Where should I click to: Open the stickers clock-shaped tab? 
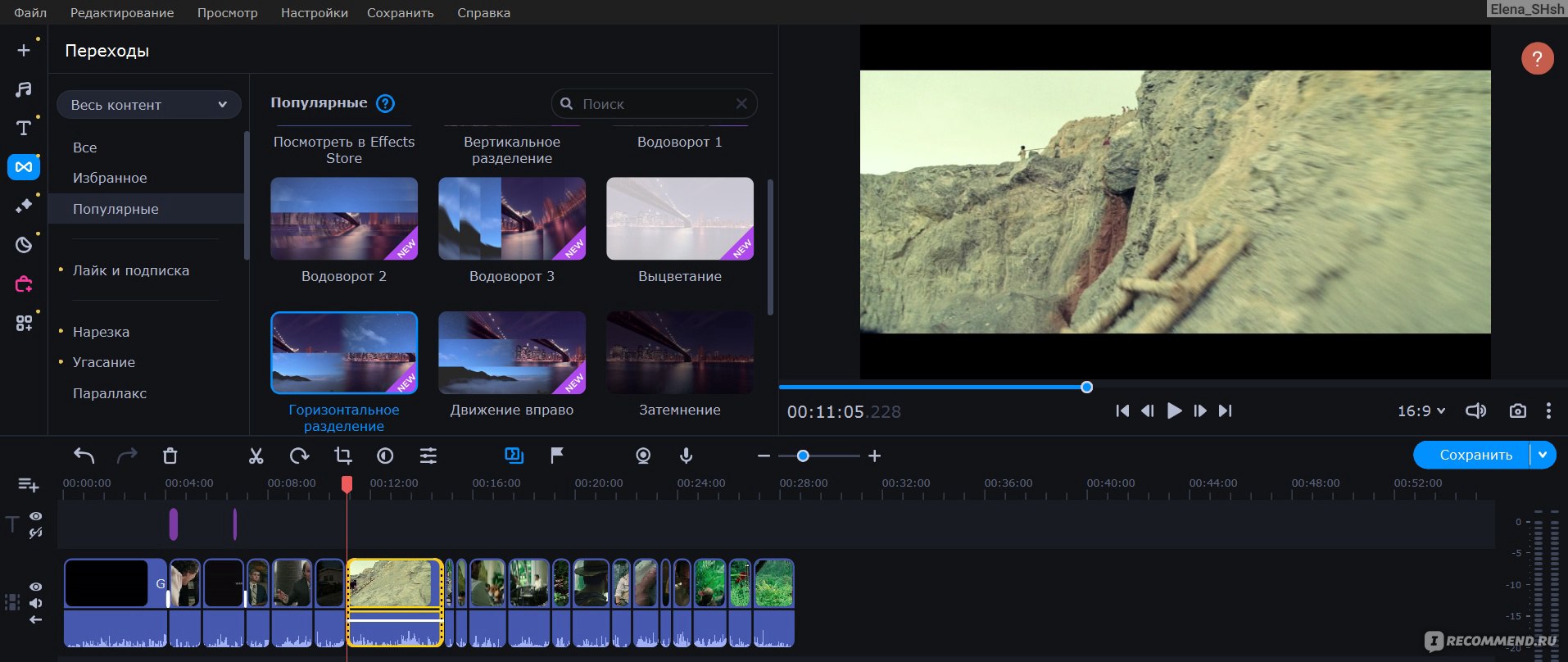24,244
